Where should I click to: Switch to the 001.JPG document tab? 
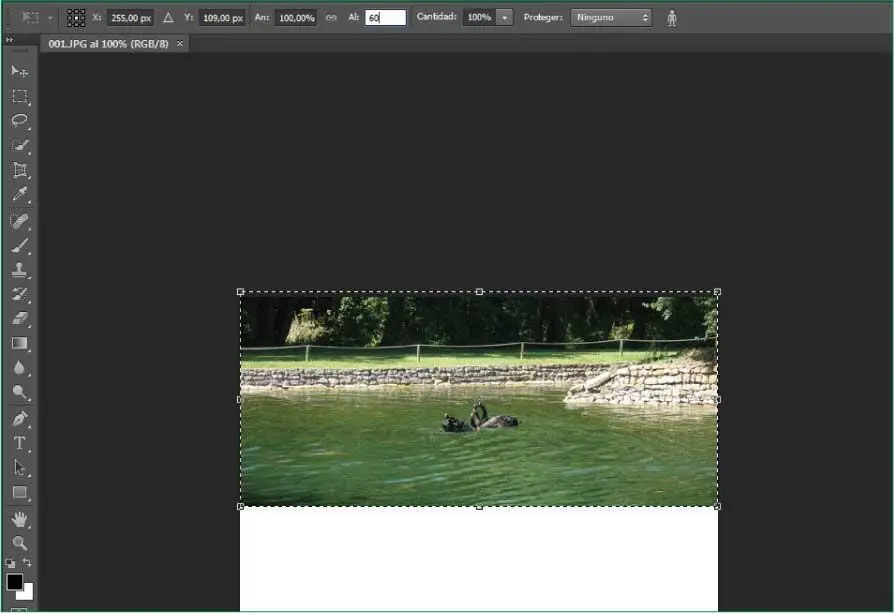click(109, 44)
